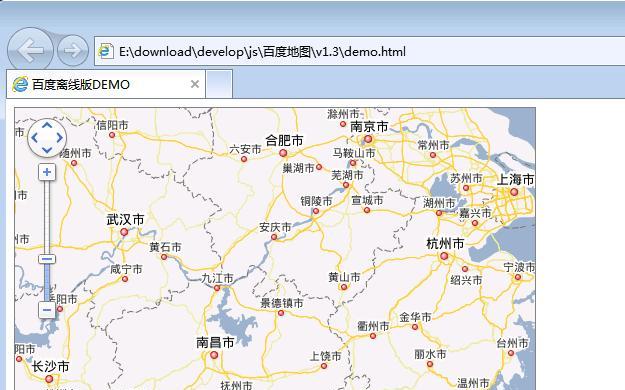
Task: Pan the map left with the left arrow
Action: click(x=35, y=138)
